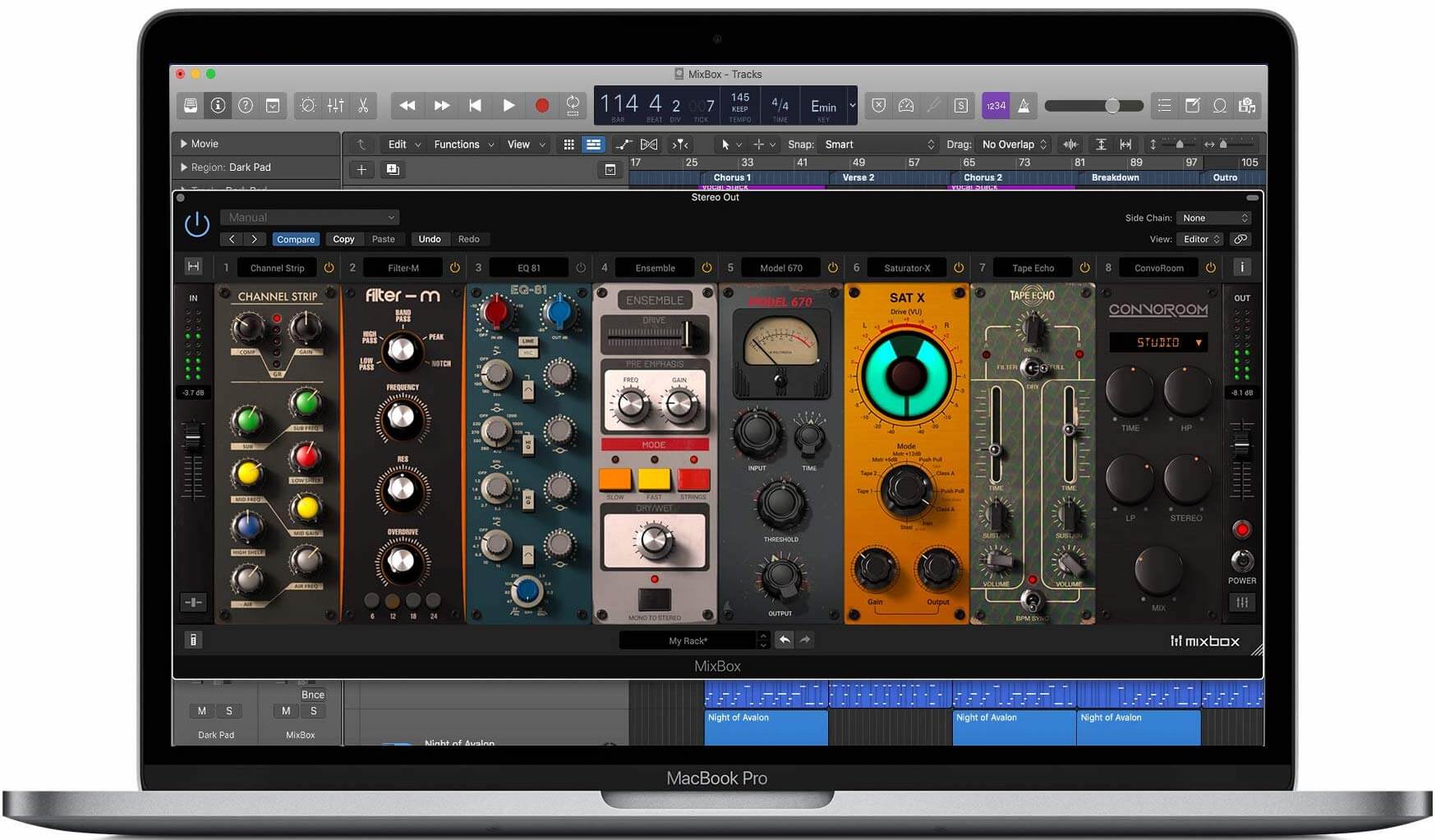Open the Media Browser icon
1436x840 pixels.
coord(1247,105)
